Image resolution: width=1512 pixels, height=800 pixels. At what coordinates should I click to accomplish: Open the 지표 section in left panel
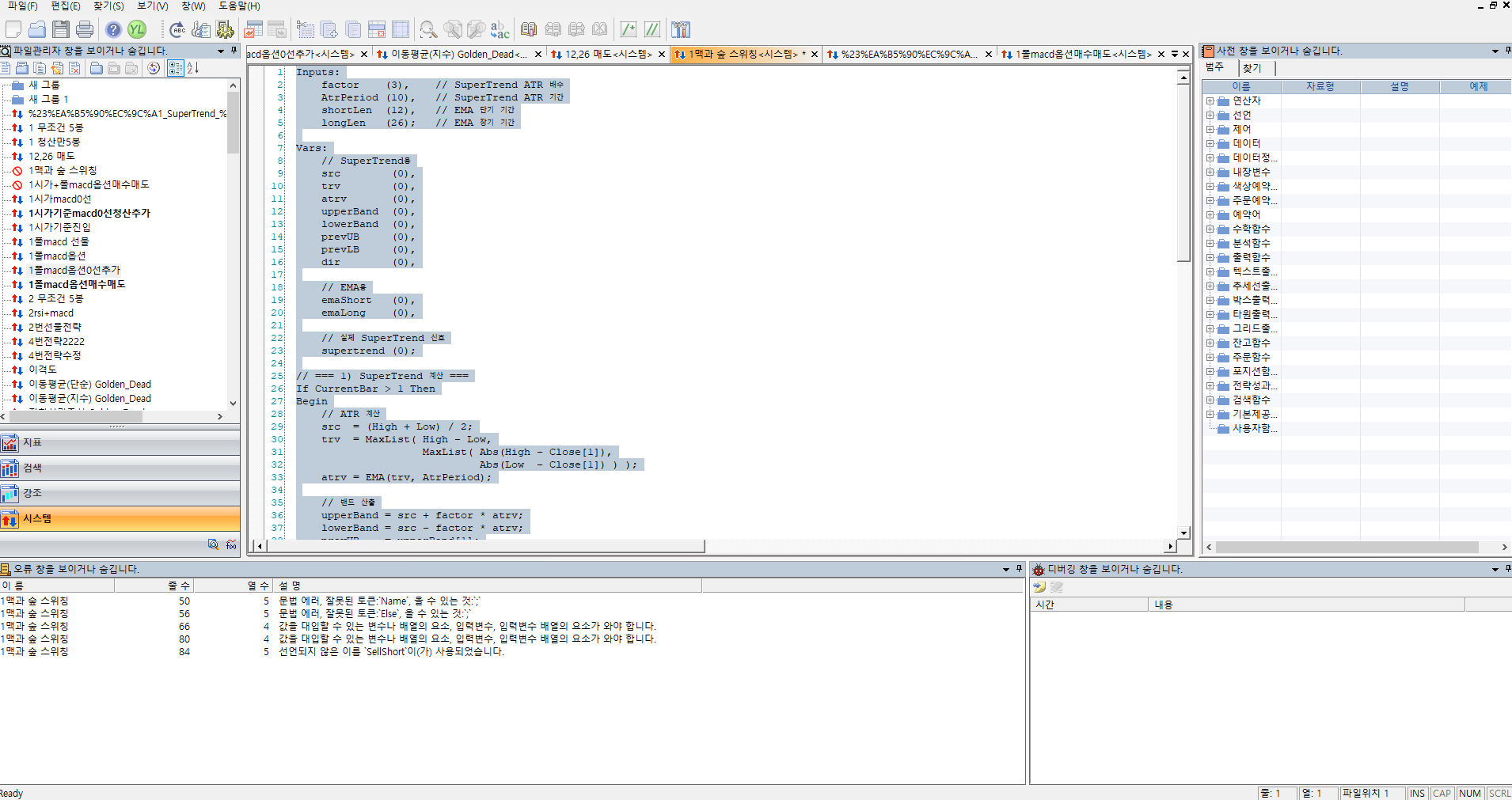[120, 442]
